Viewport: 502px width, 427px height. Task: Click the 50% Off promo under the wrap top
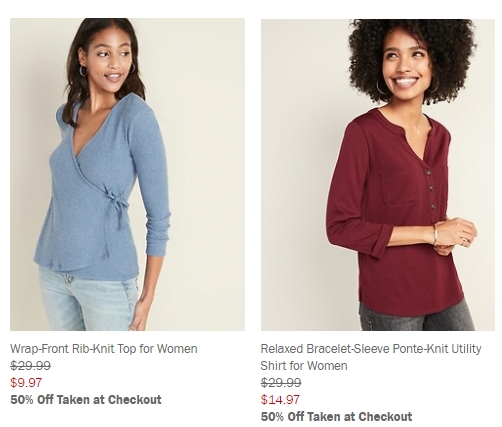pos(86,399)
